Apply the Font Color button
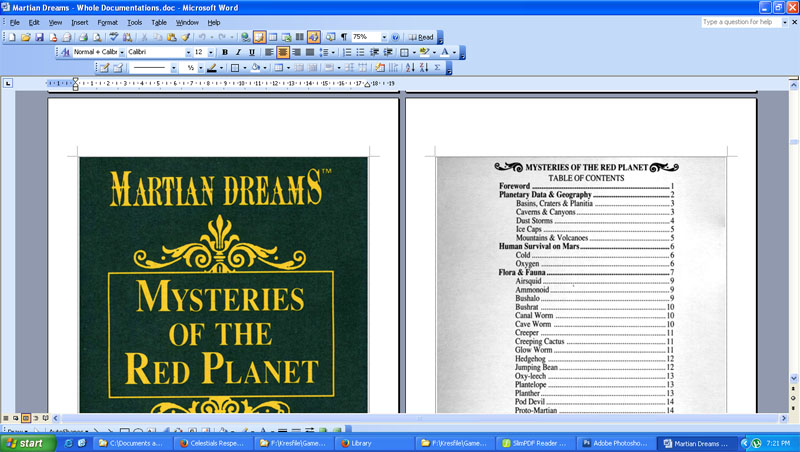 coord(445,52)
